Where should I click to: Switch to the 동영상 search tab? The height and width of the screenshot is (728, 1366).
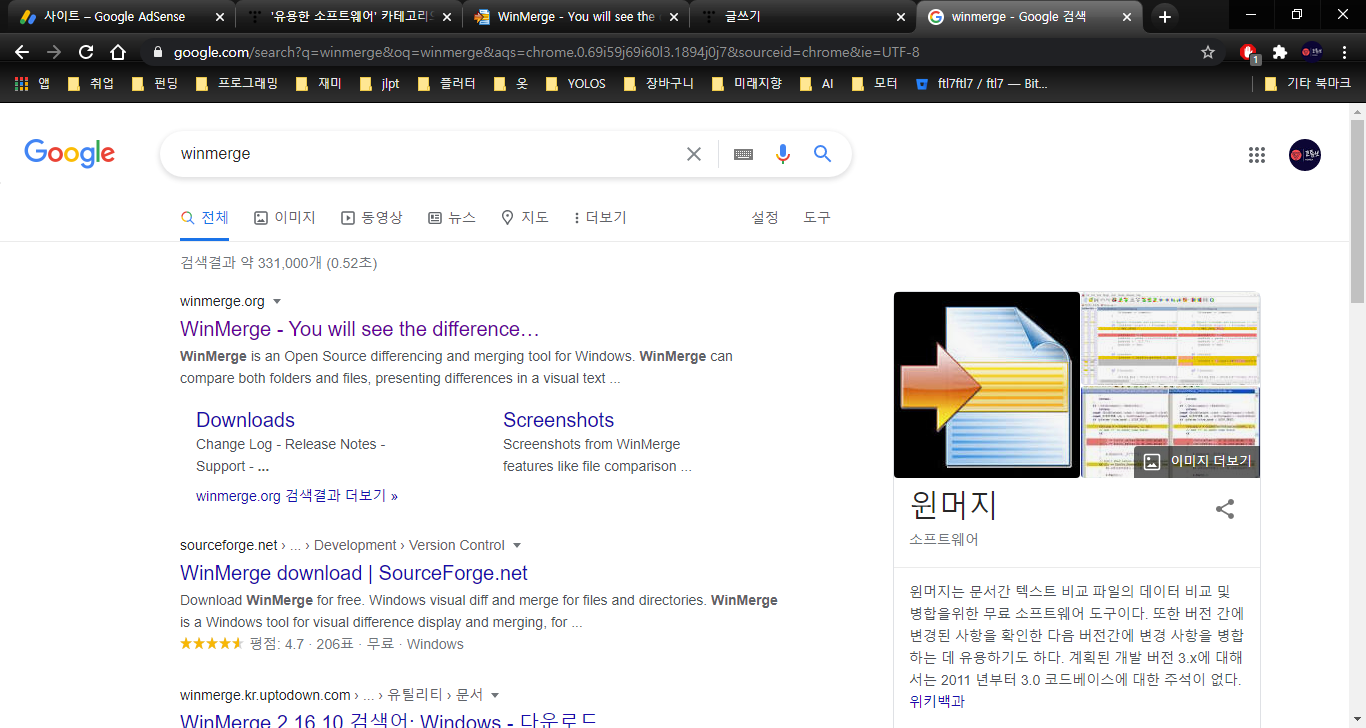[372, 217]
